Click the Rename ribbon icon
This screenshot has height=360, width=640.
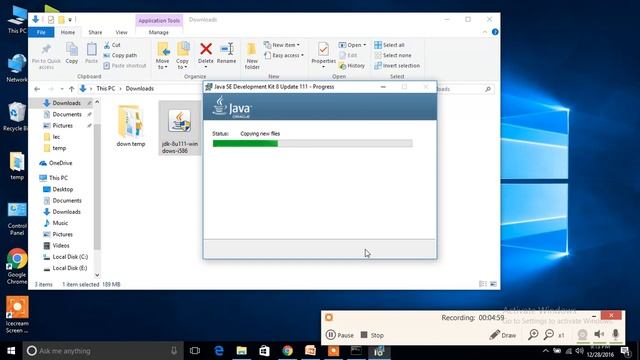227,53
